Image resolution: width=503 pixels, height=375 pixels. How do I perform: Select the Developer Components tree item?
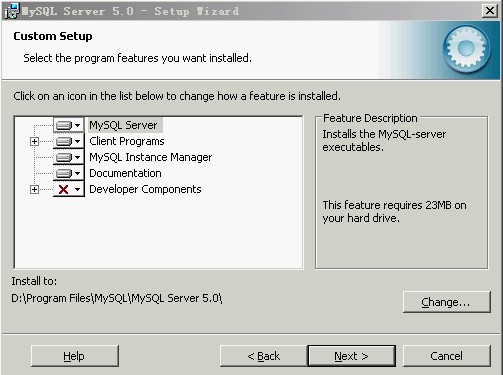click(145, 189)
